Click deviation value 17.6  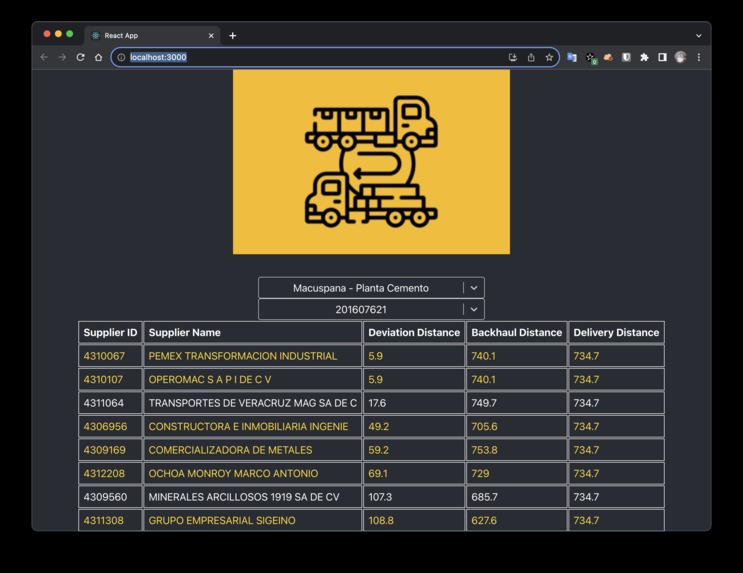click(377, 403)
